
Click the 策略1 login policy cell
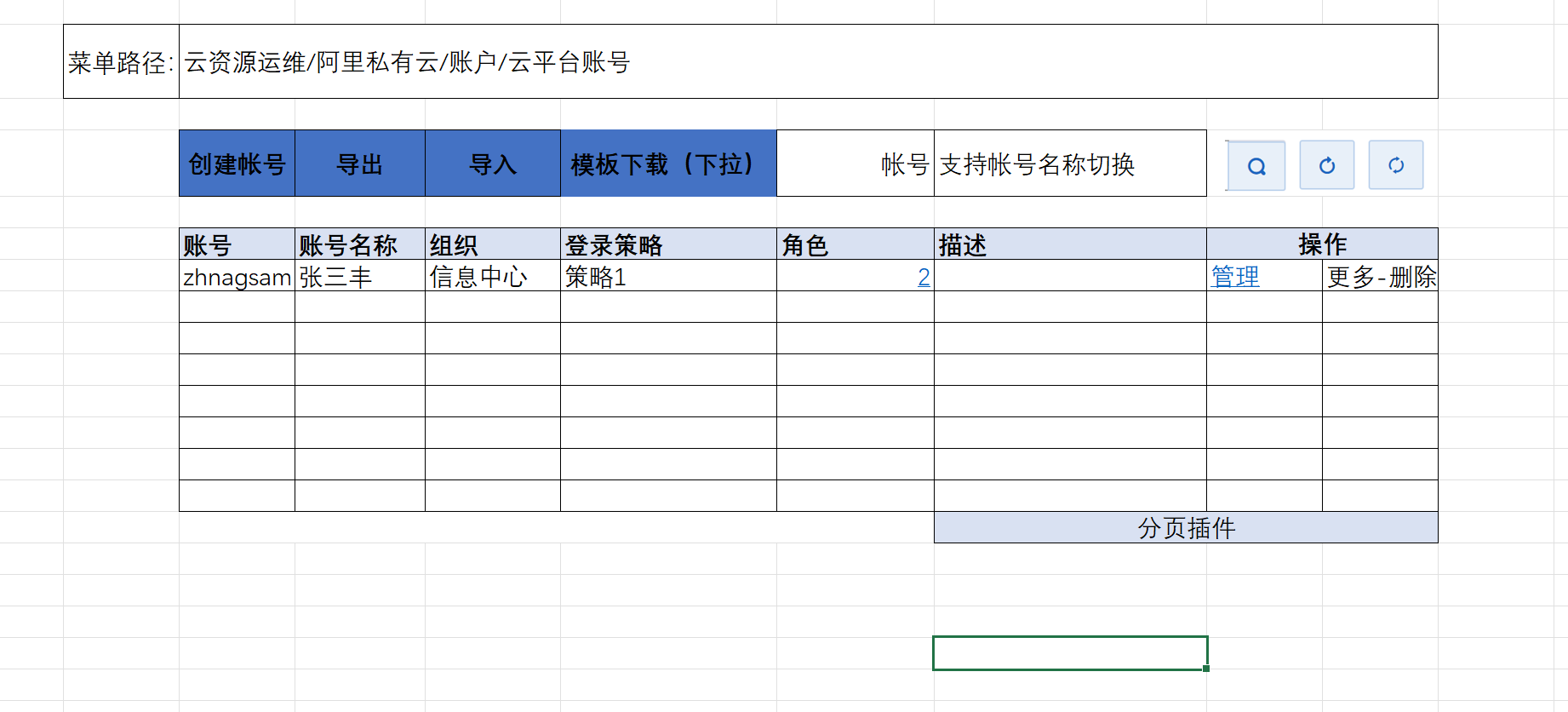click(x=668, y=276)
